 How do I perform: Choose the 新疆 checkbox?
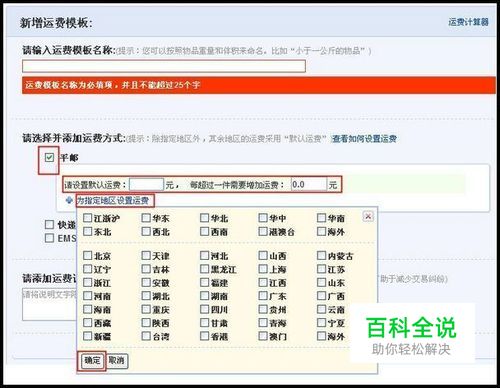click(87, 336)
